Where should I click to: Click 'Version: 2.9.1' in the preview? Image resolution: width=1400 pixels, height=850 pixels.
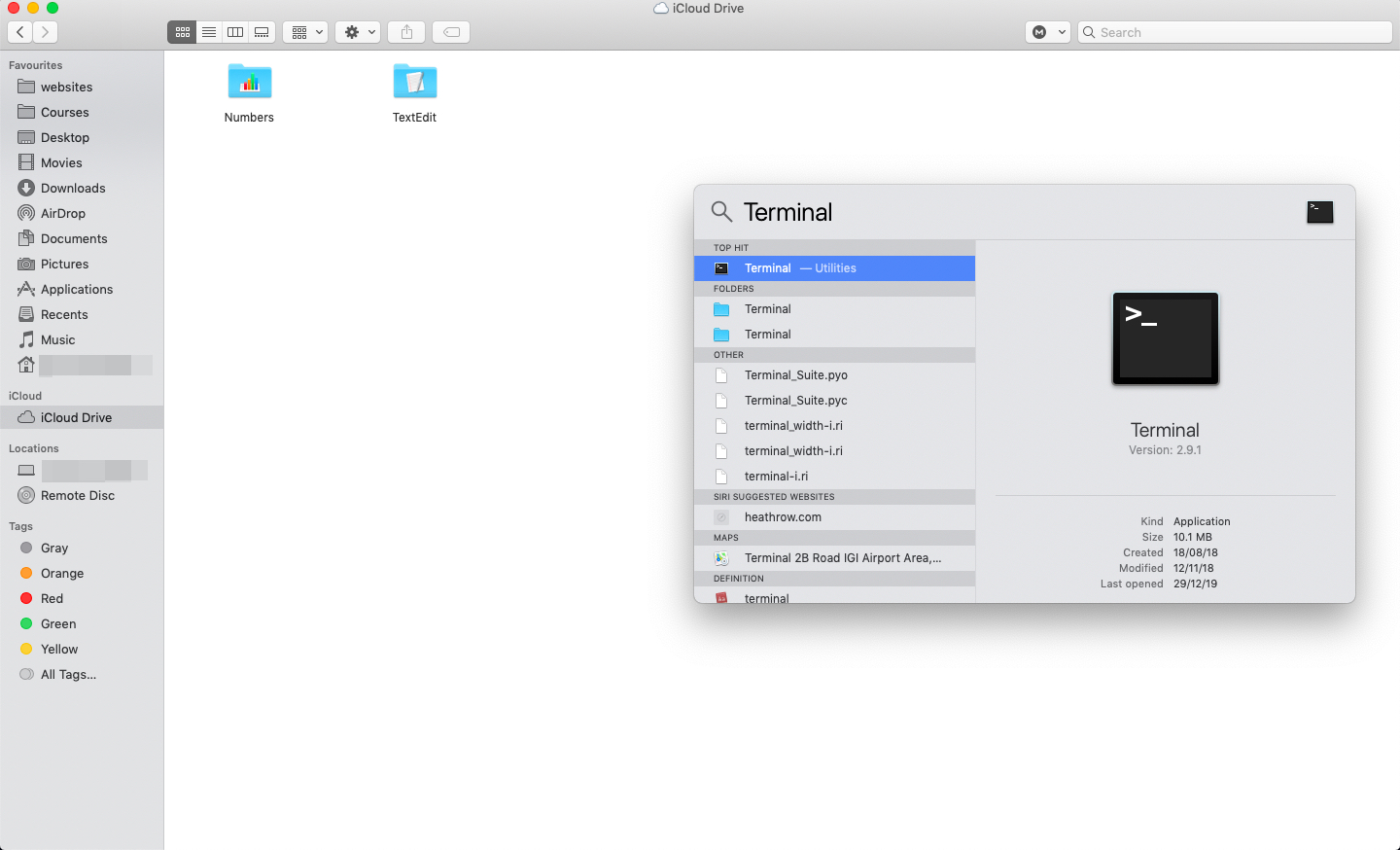click(1165, 450)
